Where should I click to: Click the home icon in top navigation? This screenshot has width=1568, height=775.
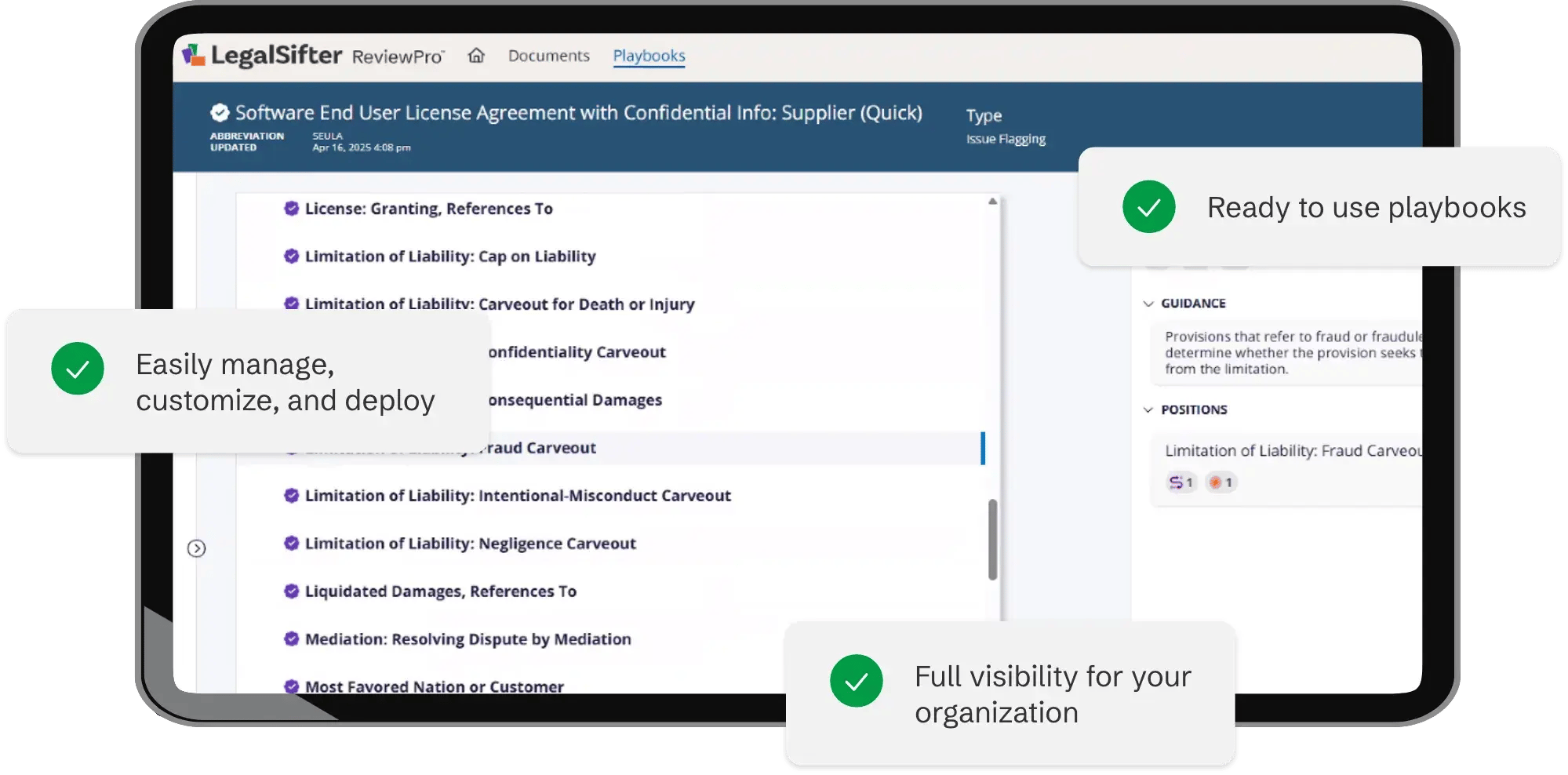pyautogui.click(x=476, y=56)
